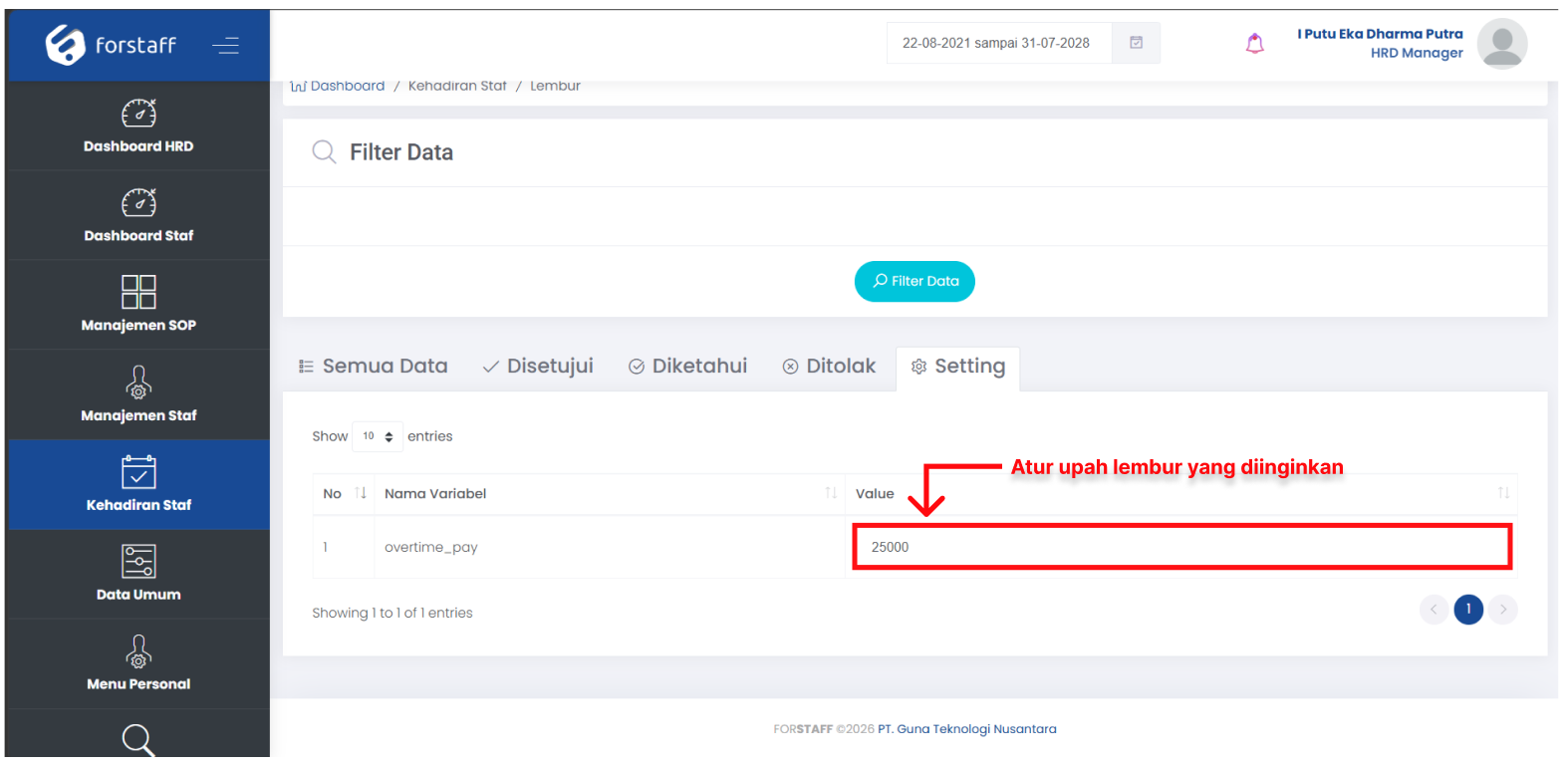1568x767 pixels.
Task: Switch to Ditolak tab
Action: (829, 367)
